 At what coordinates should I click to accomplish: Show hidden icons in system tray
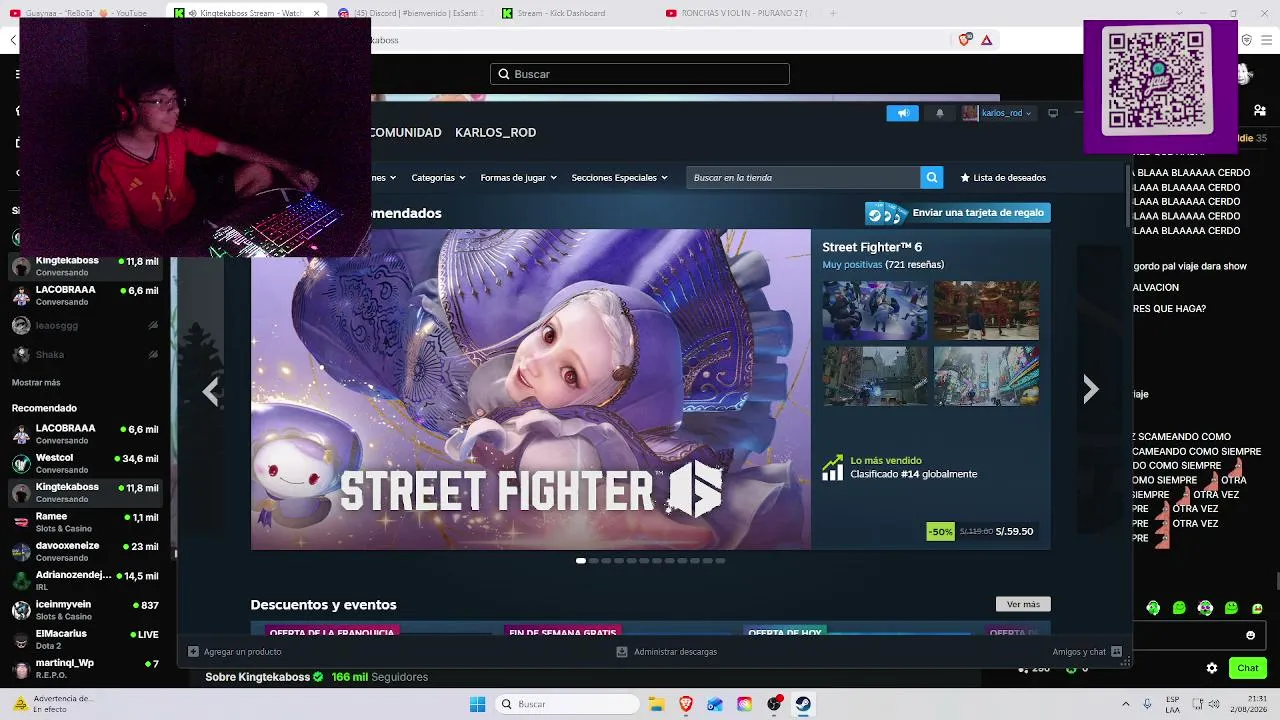click(1126, 704)
